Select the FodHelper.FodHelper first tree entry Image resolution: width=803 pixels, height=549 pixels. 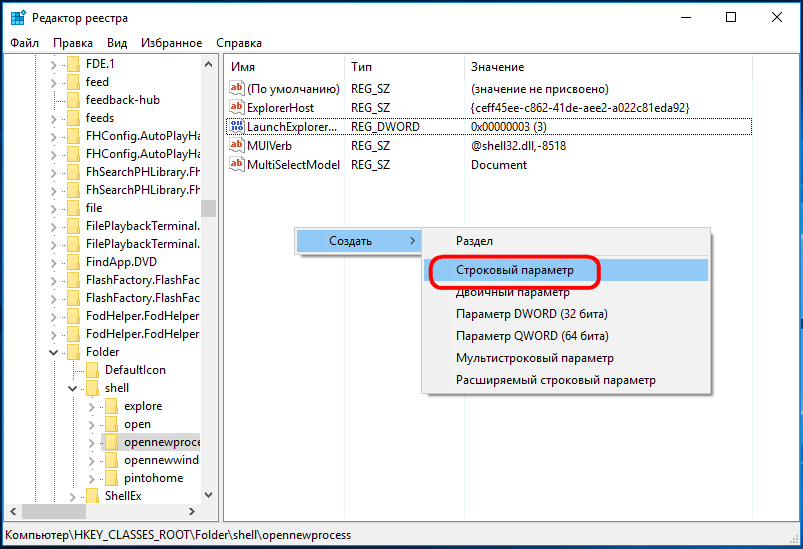coord(142,316)
